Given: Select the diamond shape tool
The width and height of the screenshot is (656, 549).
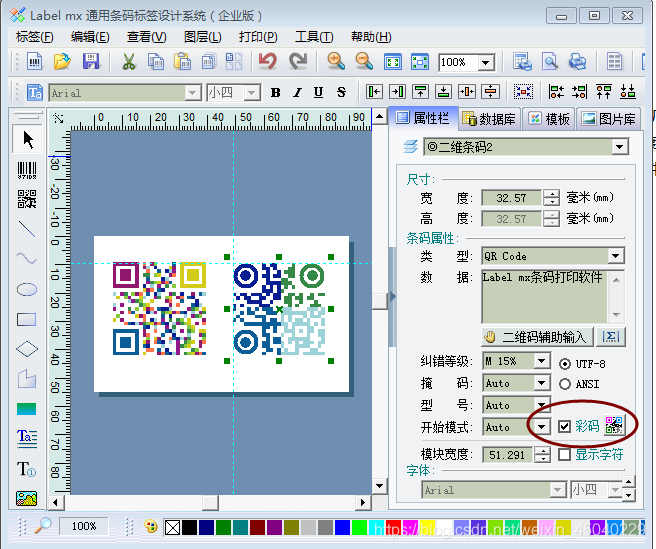Looking at the screenshot, I should click(x=27, y=349).
